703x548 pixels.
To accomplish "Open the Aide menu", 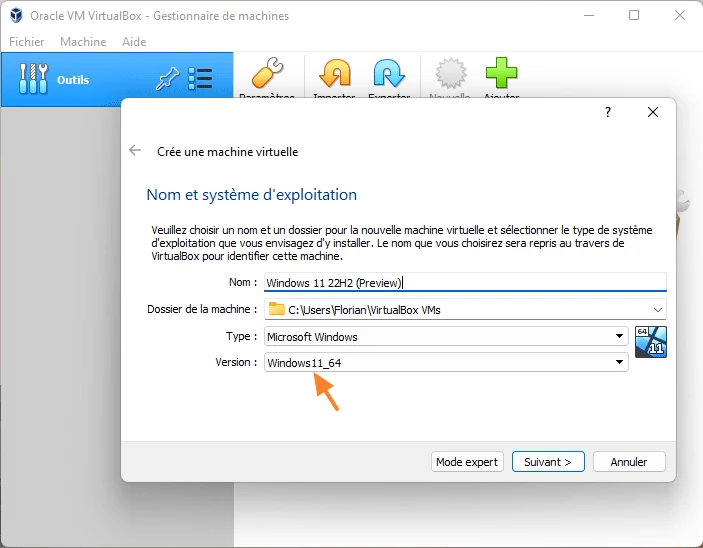I will click(x=134, y=42).
